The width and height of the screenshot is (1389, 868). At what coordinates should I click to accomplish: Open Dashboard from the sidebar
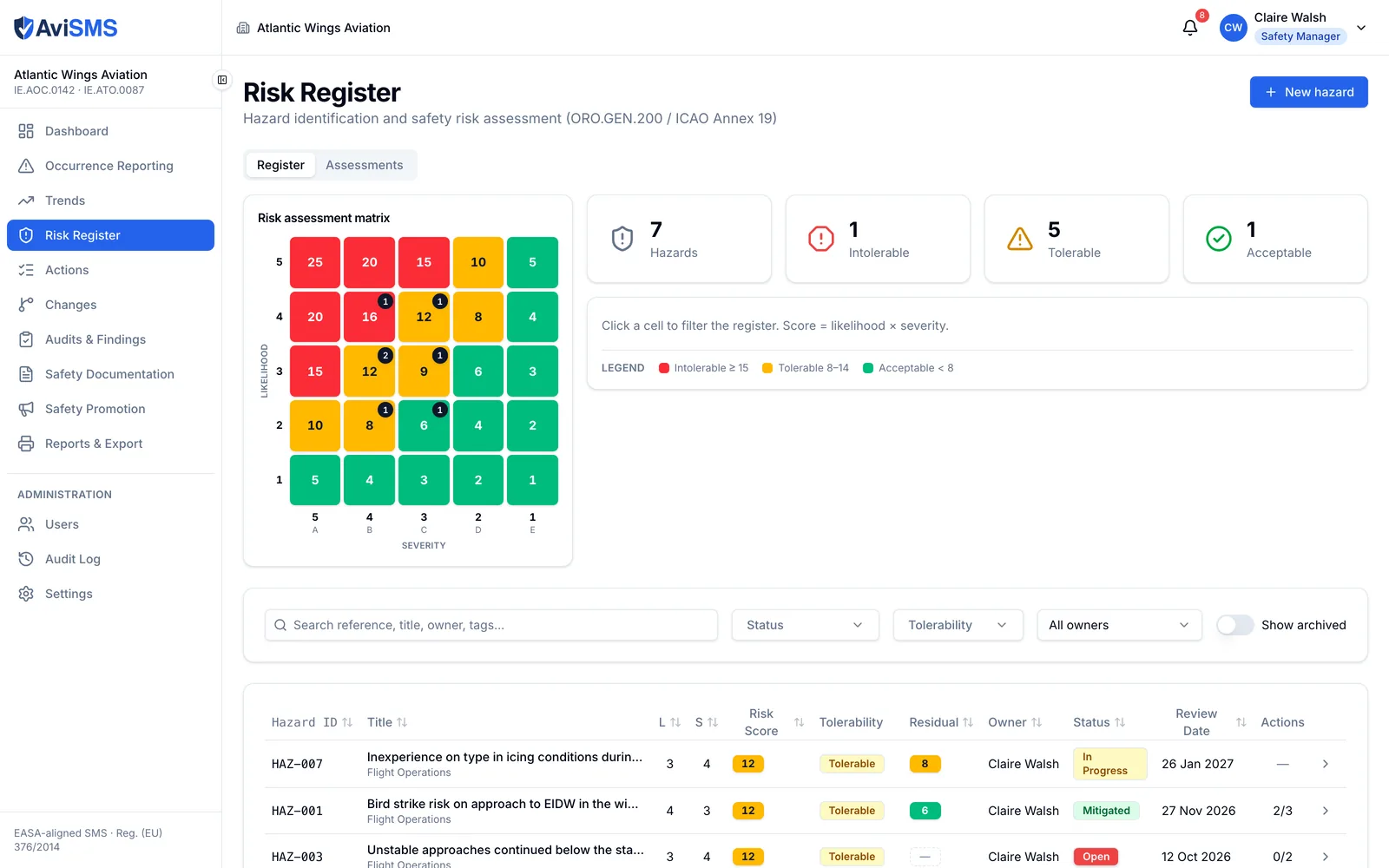point(110,131)
